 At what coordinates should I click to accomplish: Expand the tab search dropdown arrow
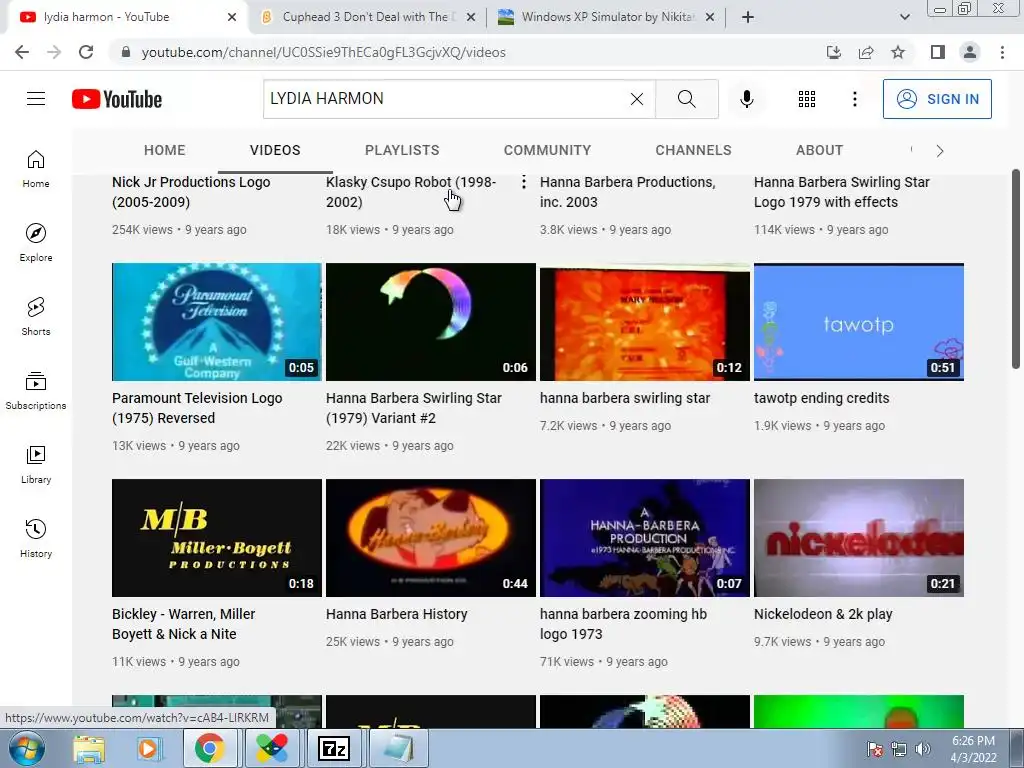[x=904, y=17]
